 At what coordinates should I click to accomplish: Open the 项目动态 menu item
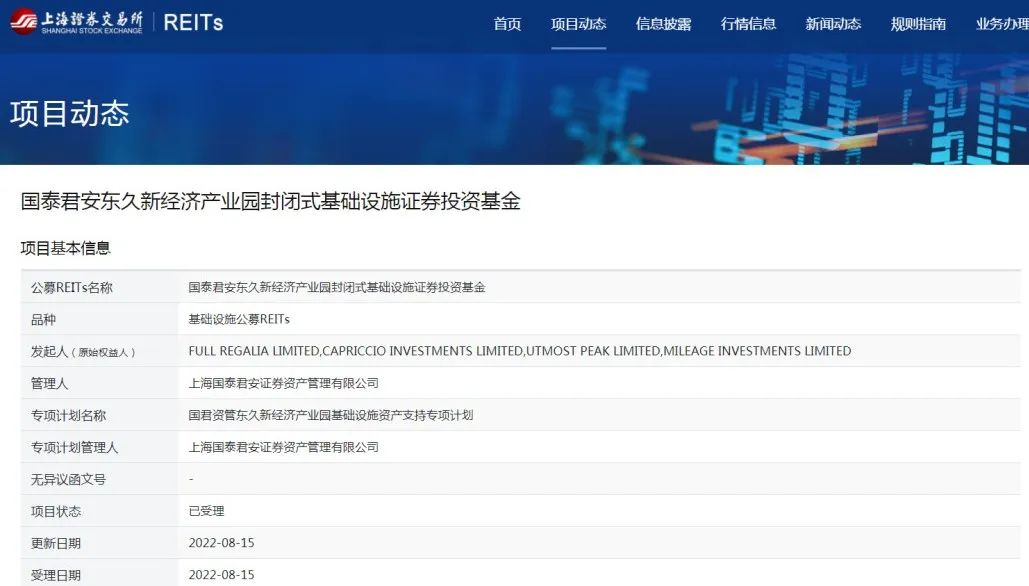578,24
